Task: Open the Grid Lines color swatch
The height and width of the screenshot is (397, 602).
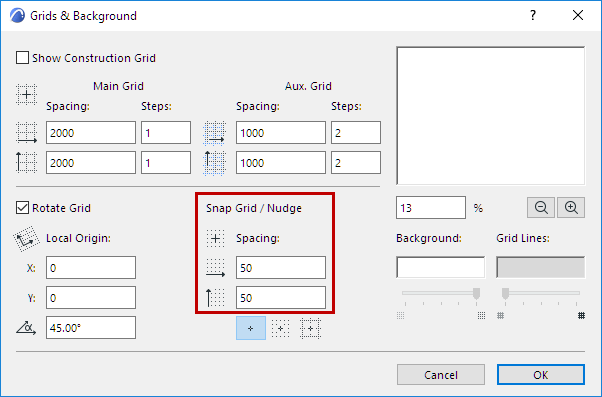Action: pos(540,267)
